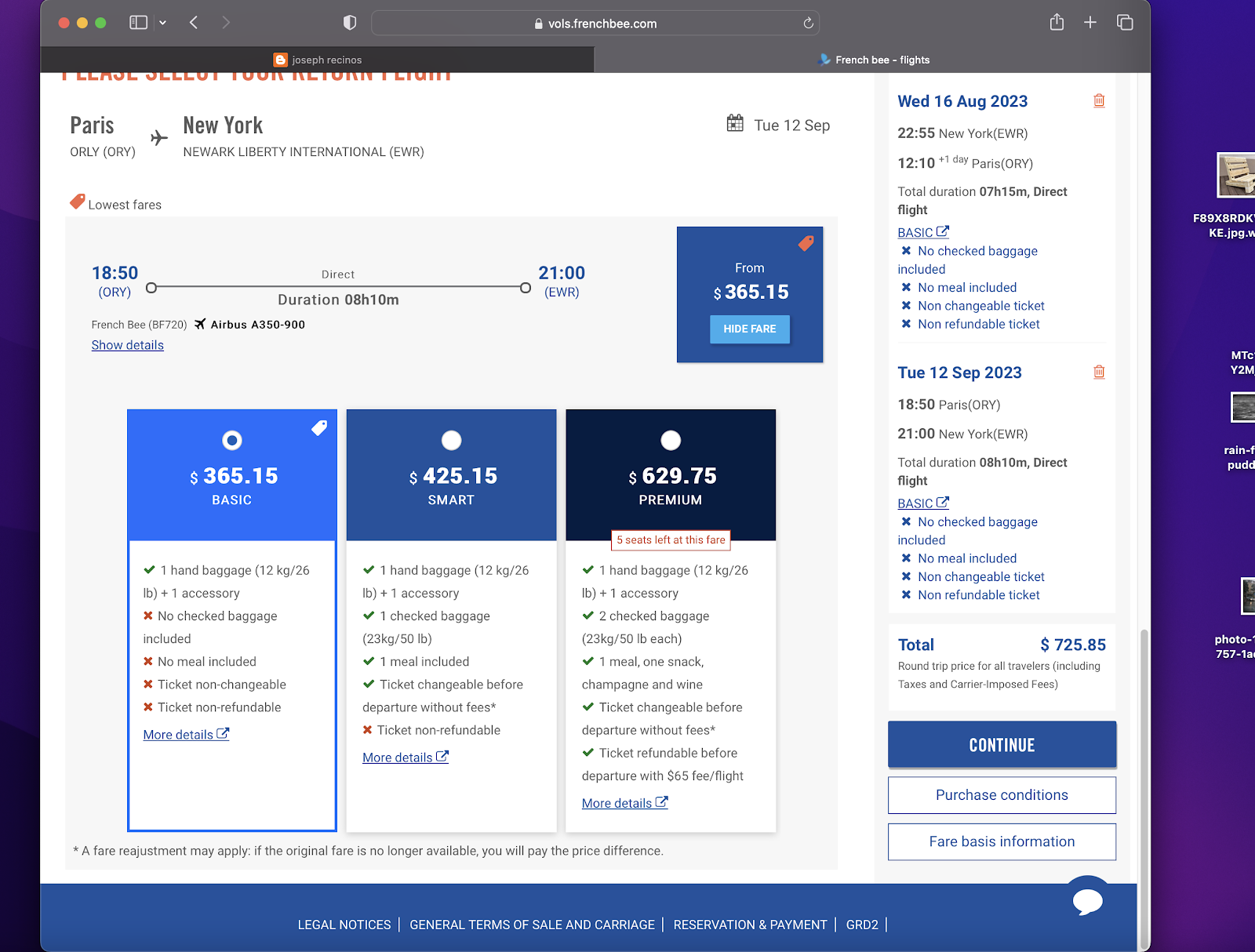
Task: Show details of flight BF720
Action: point(127,345)
